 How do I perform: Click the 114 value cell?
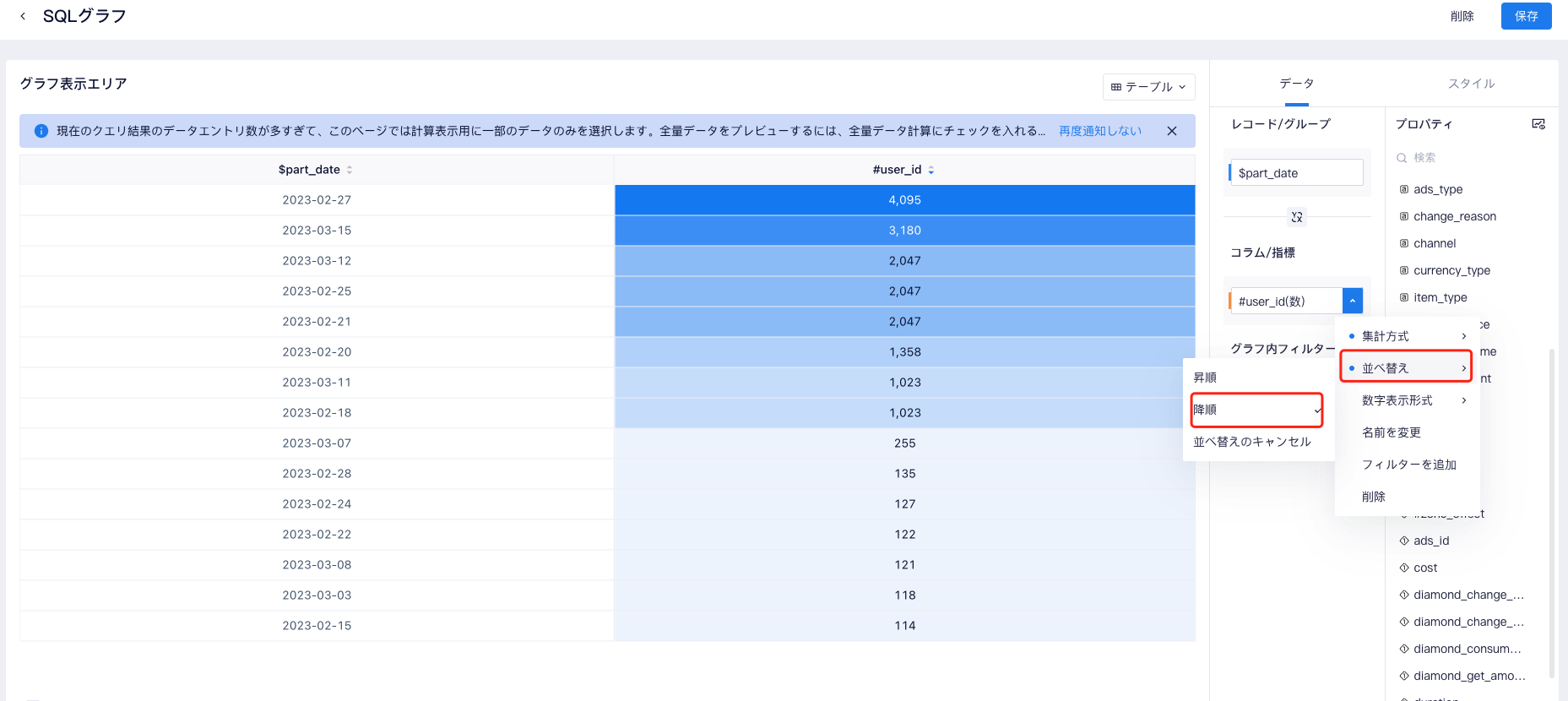tap(904, 626)
